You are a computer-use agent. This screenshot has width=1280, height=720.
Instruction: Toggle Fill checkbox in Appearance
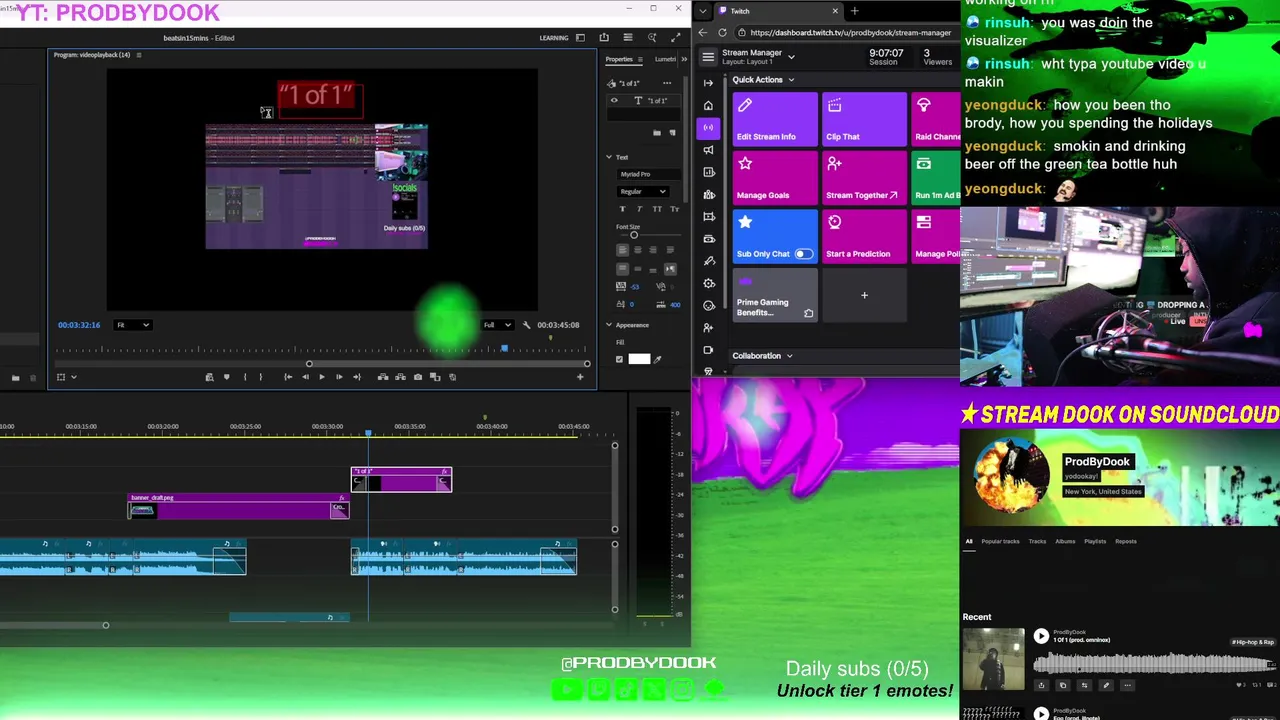click(x=619, y=359)
